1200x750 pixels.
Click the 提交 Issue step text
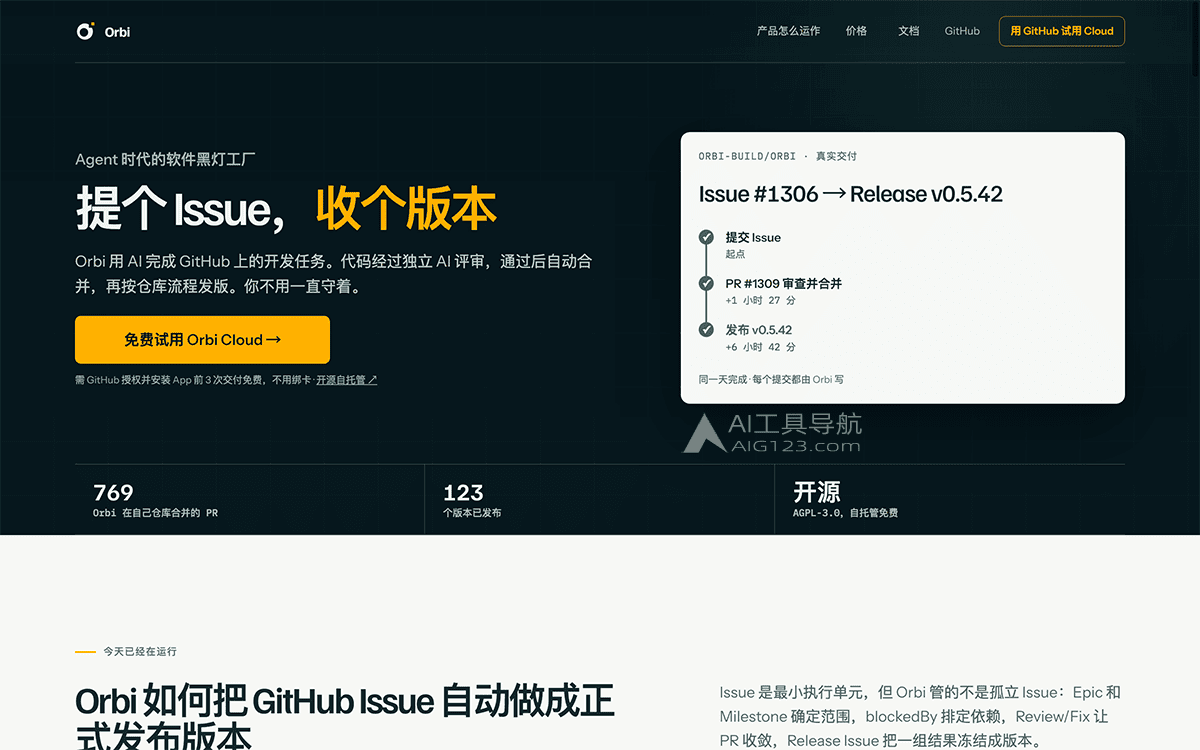753,237
